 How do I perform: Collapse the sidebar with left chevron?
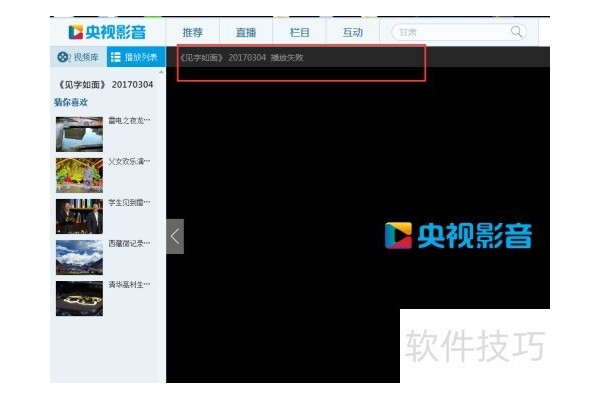175,236
